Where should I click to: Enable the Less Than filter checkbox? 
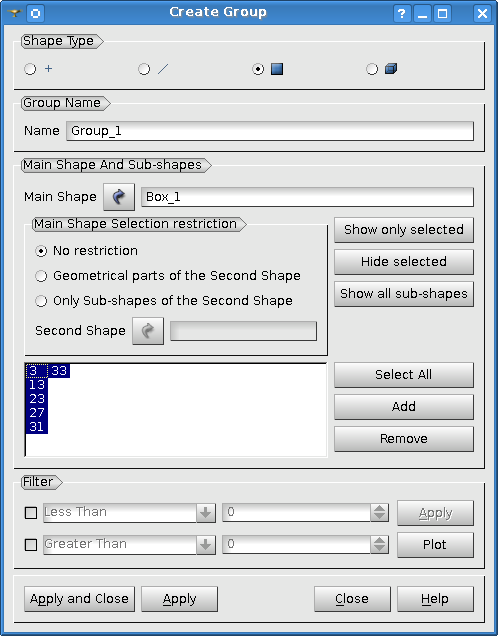point(31,513)
